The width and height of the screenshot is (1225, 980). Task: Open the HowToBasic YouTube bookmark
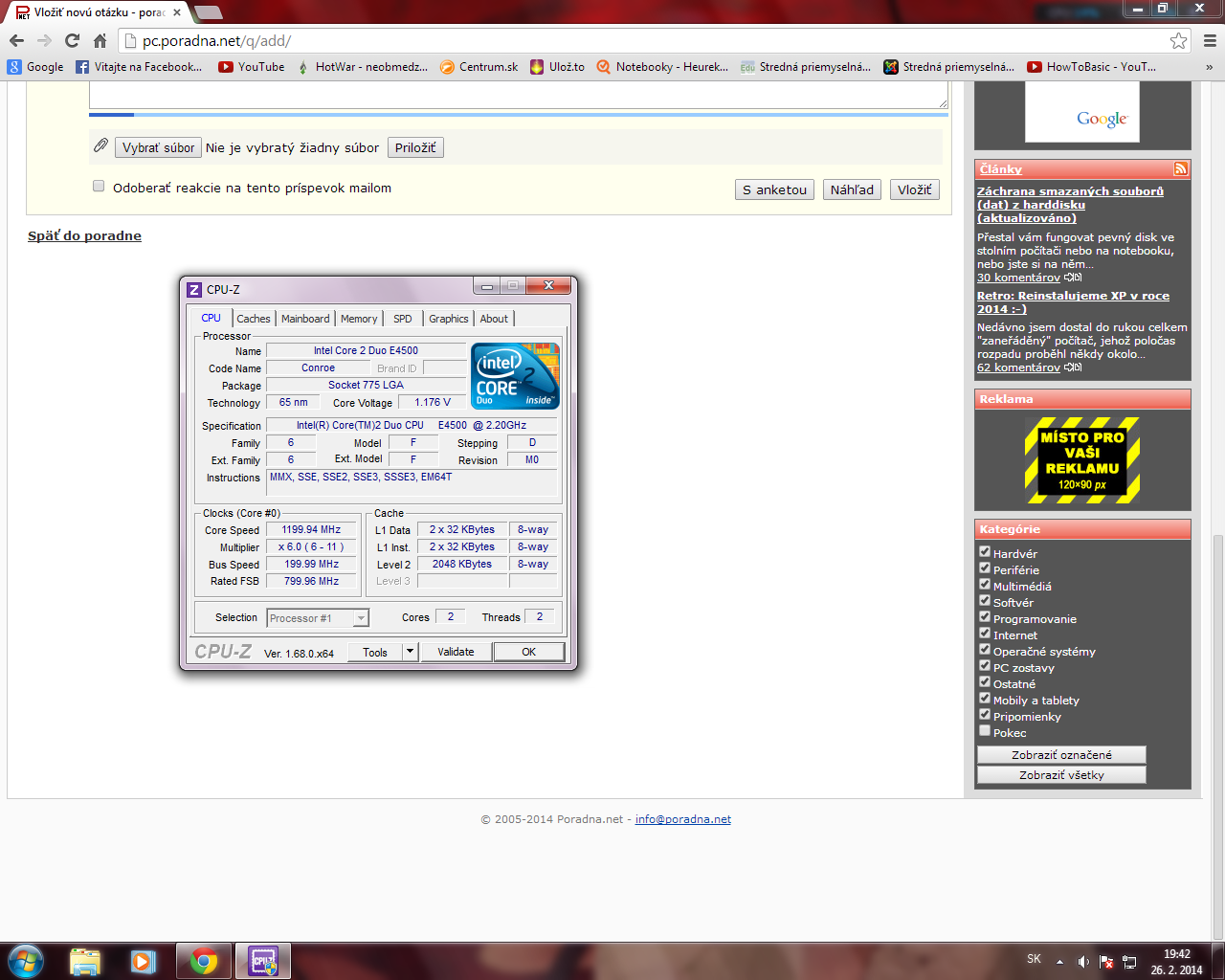[x=1092, y=67]
